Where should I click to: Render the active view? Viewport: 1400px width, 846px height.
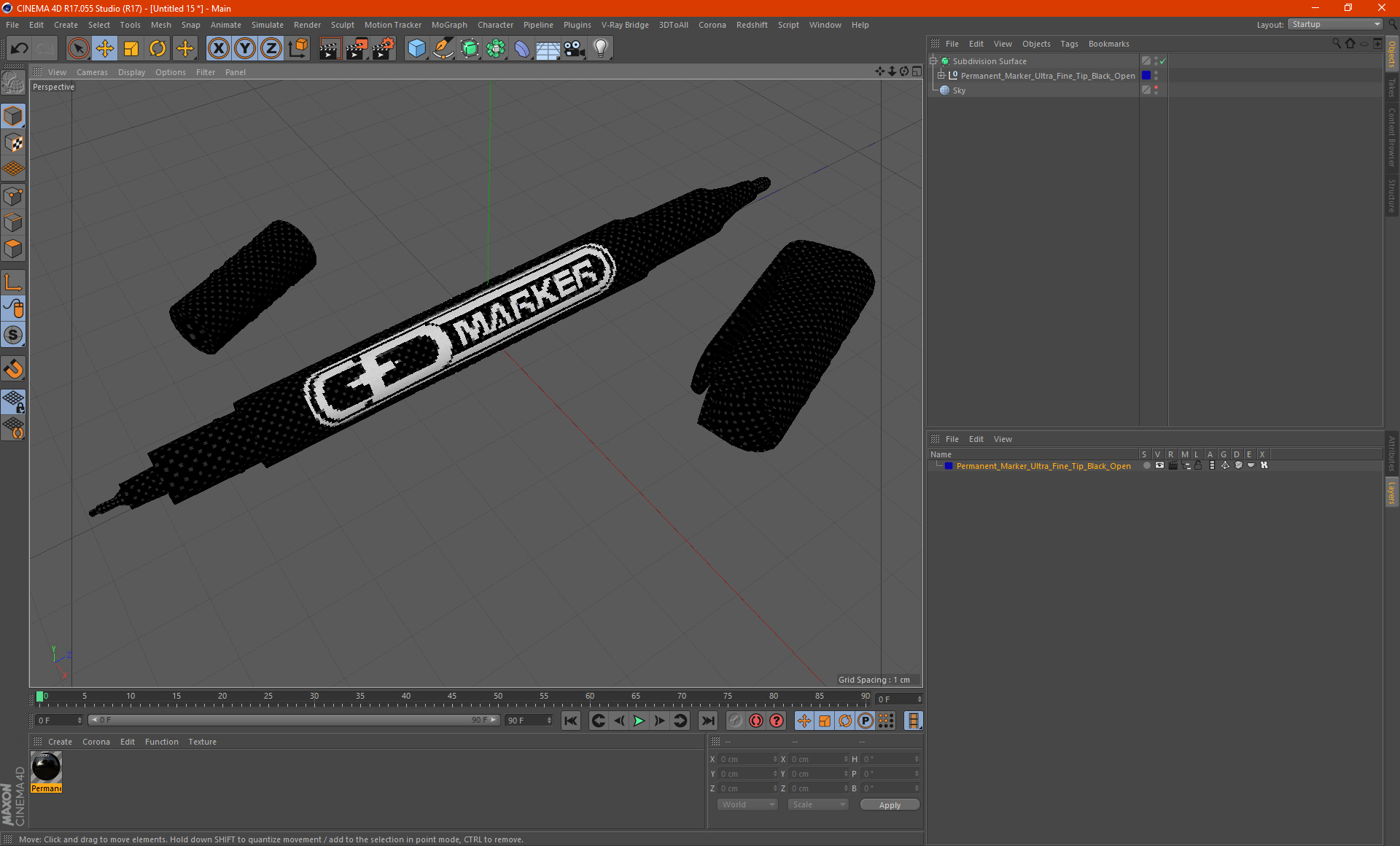(x=330, y=49)
